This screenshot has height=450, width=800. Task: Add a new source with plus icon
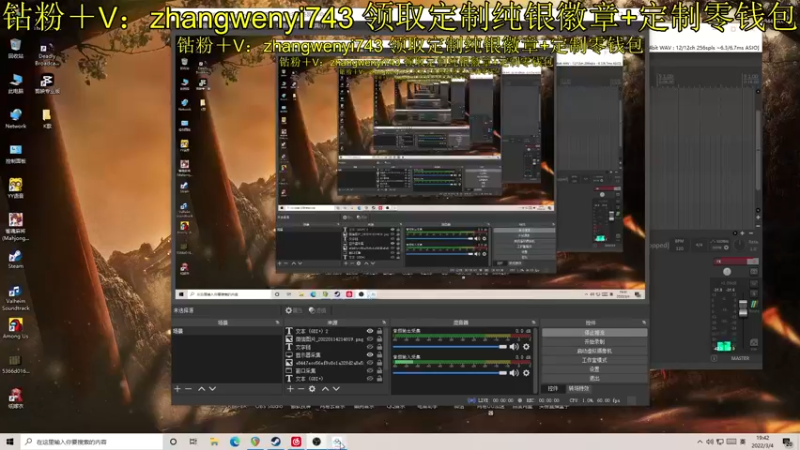pyautogui.click(x=290, y=389)
